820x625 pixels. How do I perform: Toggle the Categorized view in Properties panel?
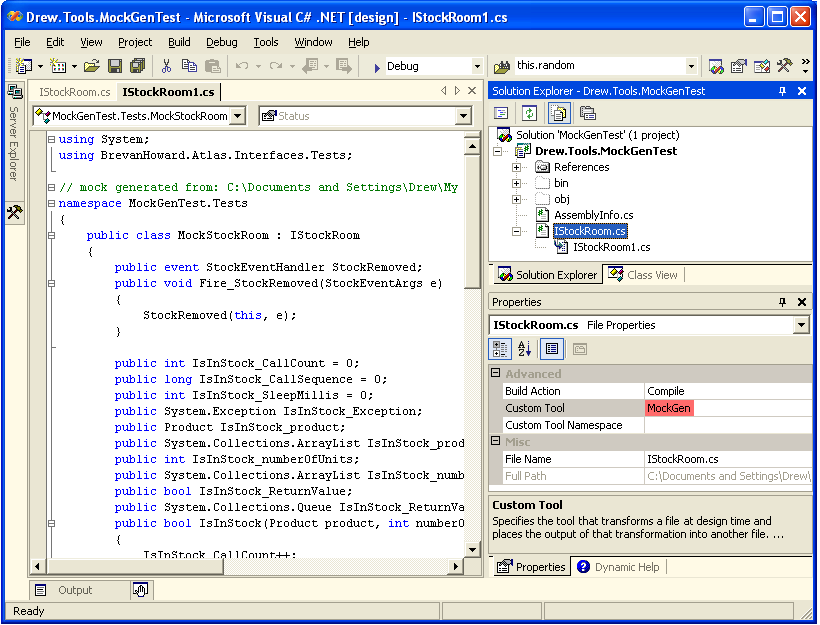click(499, 349)
